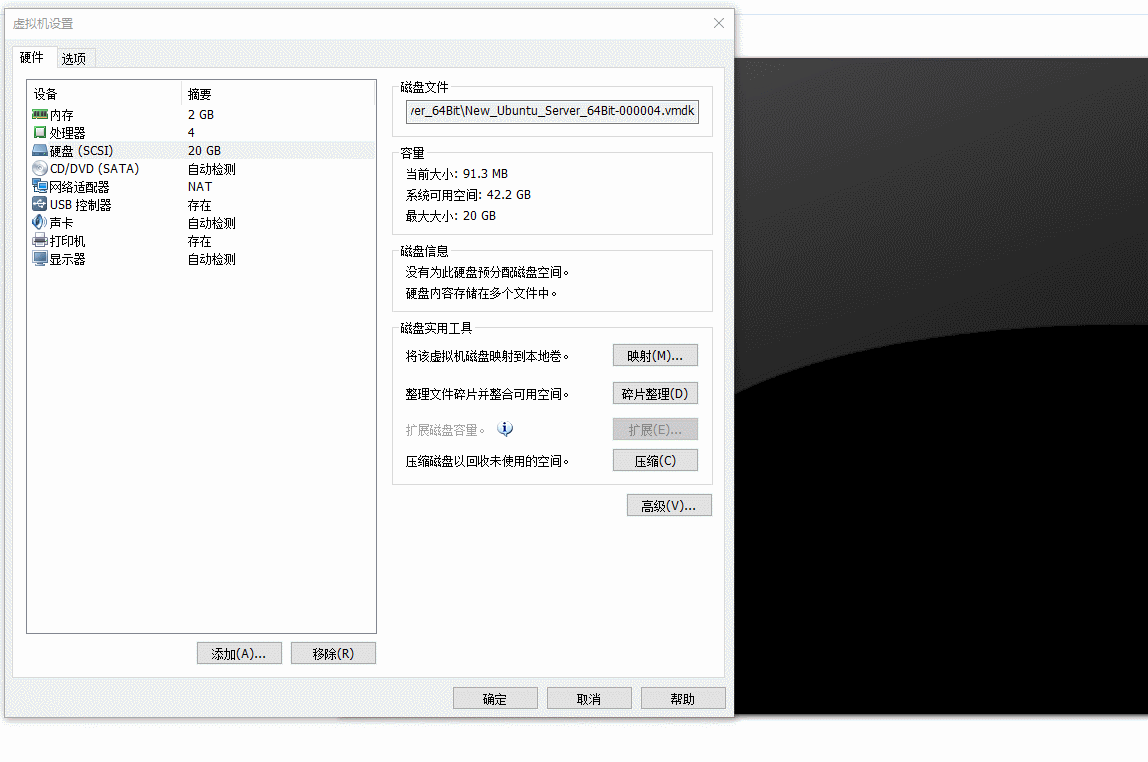Click the memory (内存) device icon
This screenshot has width=1148, height=762.
(x=40, y=114)
